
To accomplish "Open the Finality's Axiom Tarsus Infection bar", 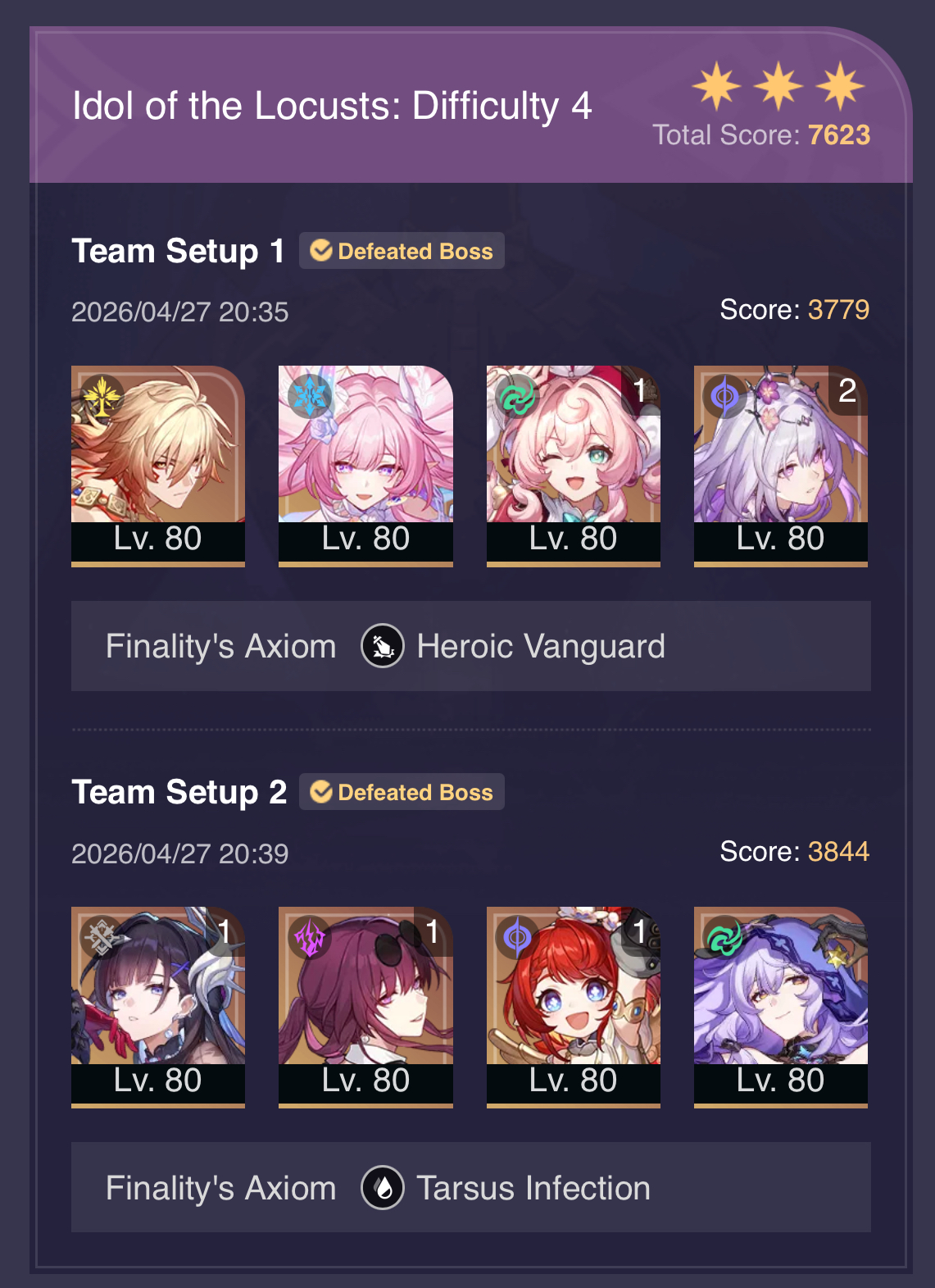I will 471,1187.
